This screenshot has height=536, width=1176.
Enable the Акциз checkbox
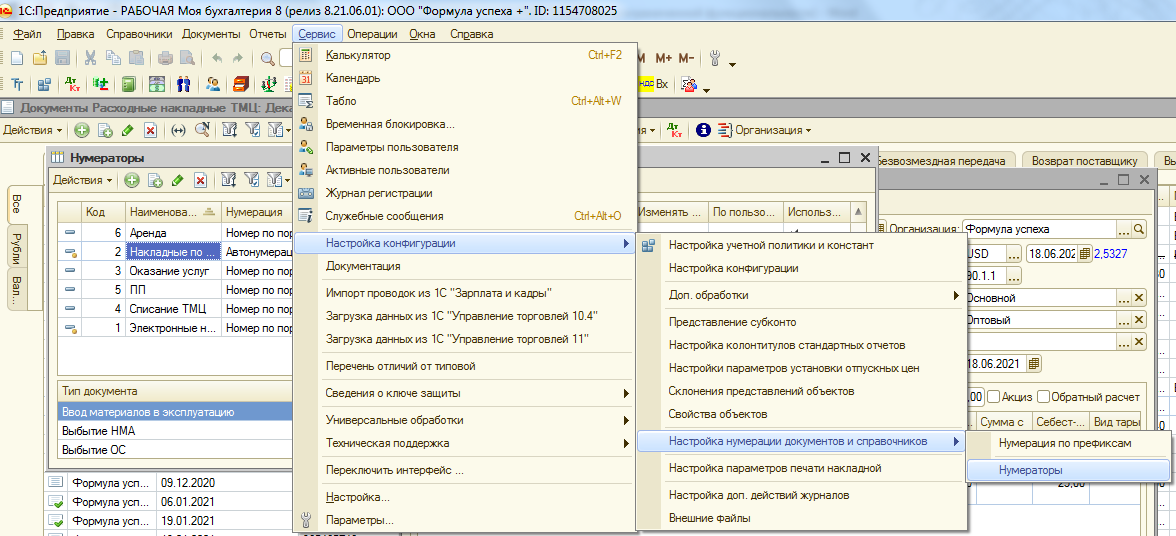coord(993,395)
